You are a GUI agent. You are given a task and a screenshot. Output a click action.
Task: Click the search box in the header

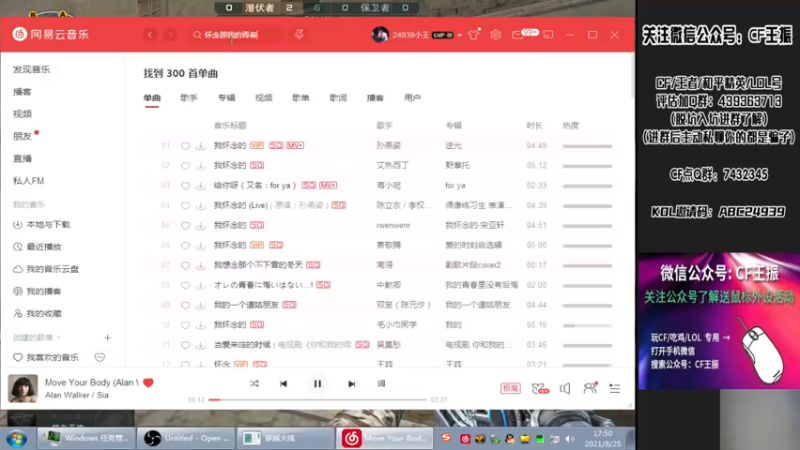click(x=234, y=35)
